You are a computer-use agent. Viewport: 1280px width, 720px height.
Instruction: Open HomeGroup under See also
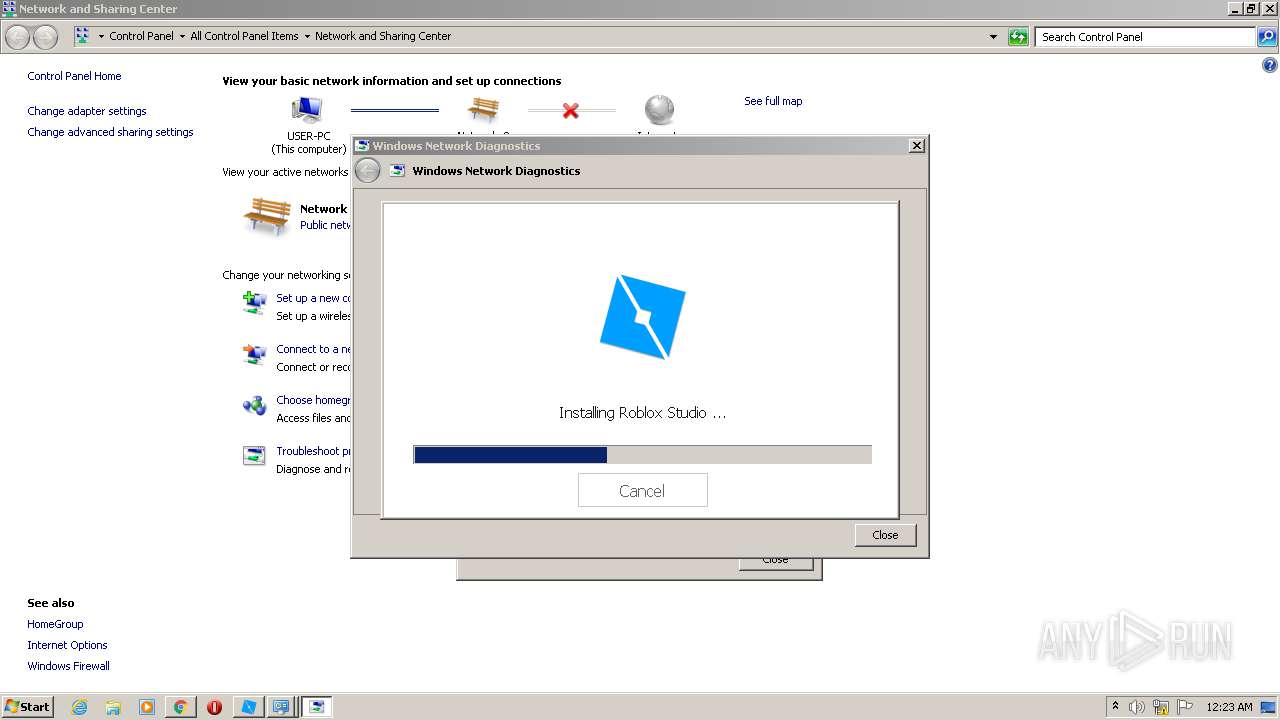pyautogui.click(x=55, y=624)
